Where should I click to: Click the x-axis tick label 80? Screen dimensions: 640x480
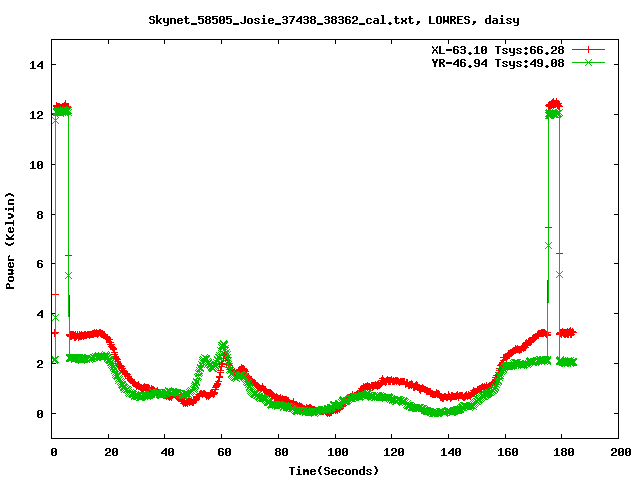(281, 452)
